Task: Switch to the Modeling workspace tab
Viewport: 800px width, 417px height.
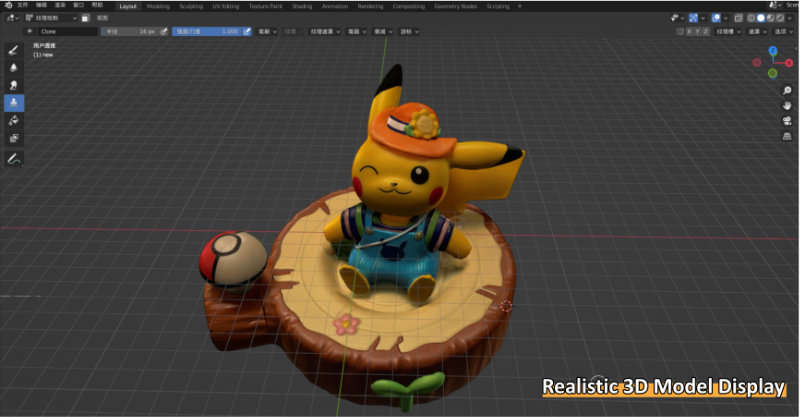Action: [158, 6]
